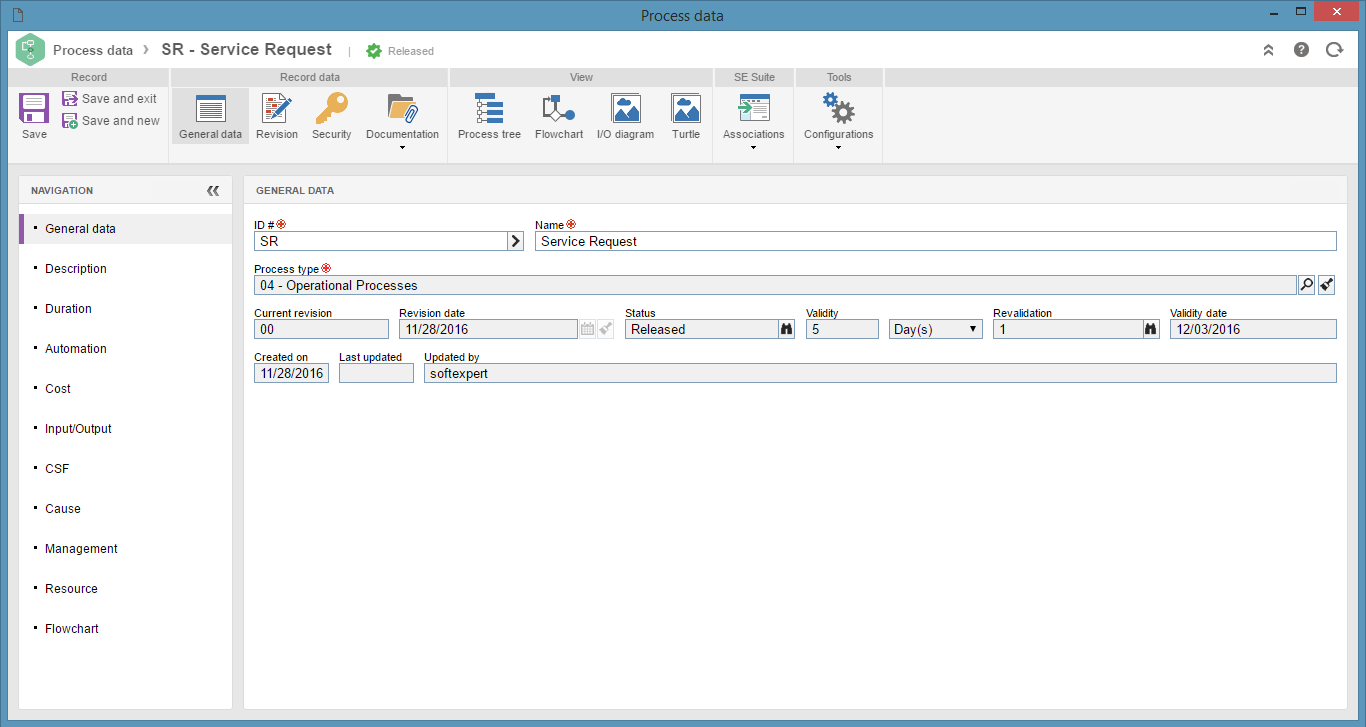Click the refresh icon in header
The height and width of the screenshot is (727, 1366).
(x=1334, y=50)
